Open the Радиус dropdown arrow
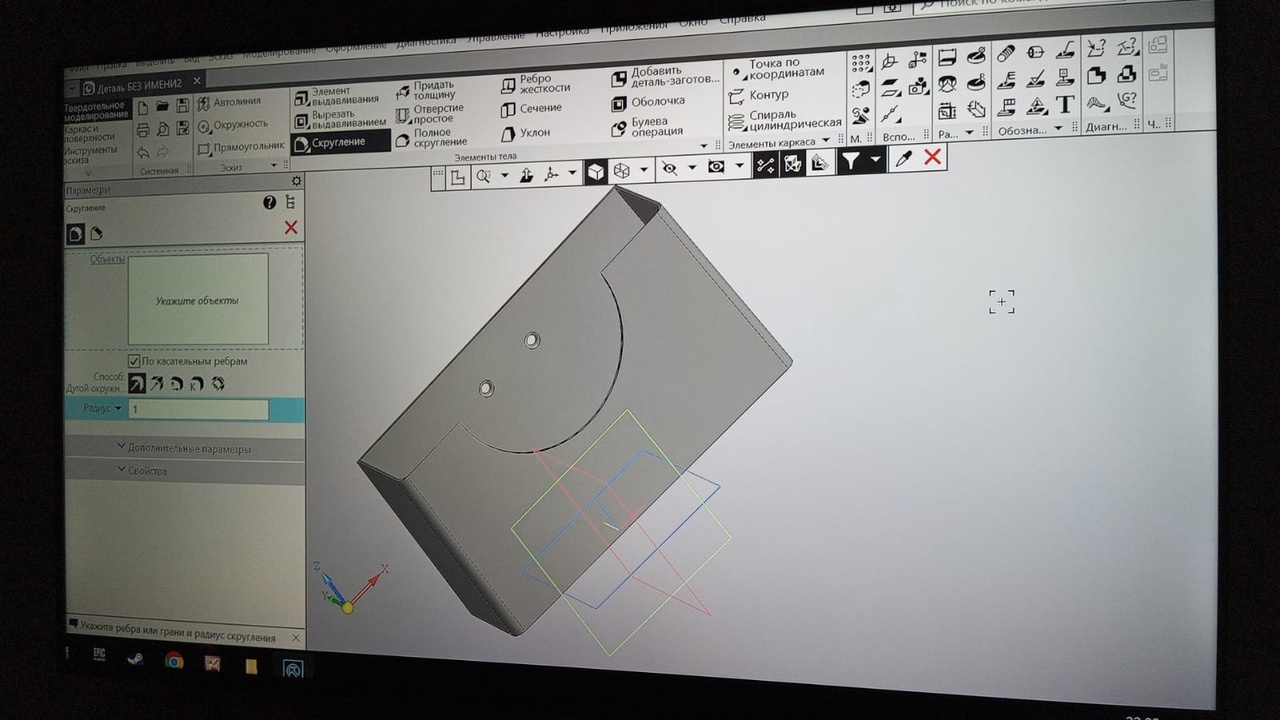1280x720 pixels. tap(119, 409)
